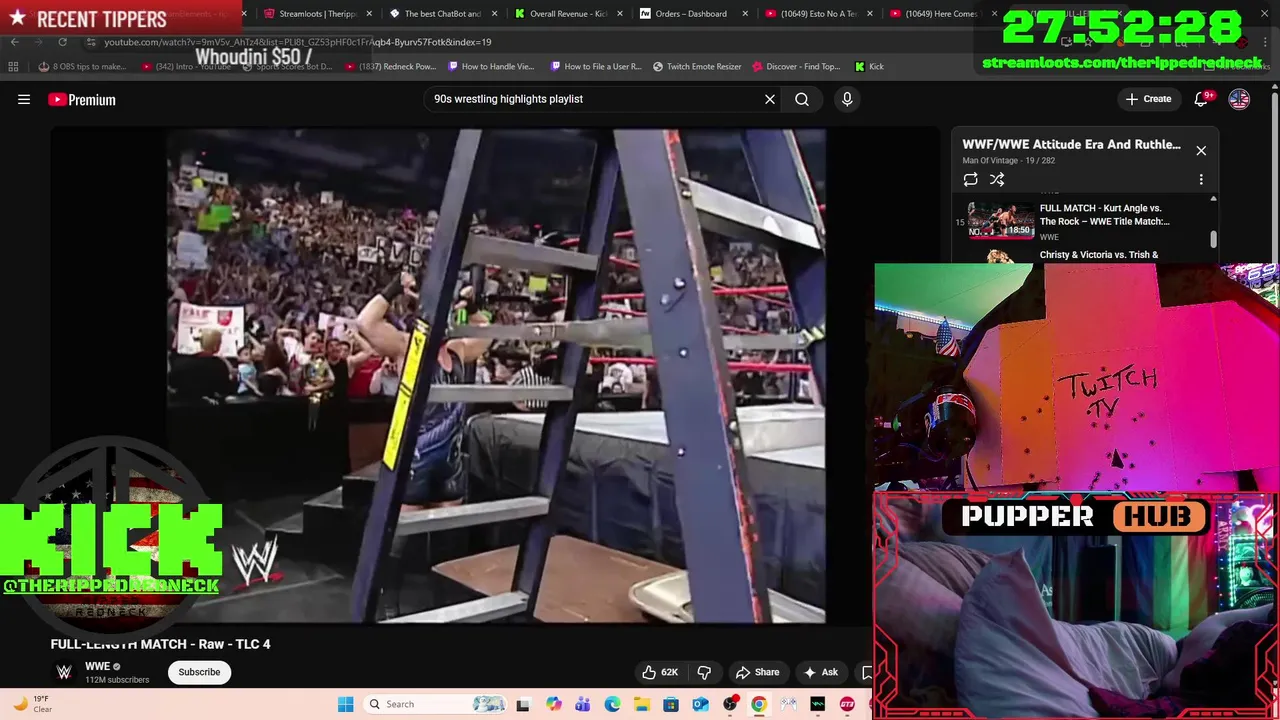The height and width of the screenshot is (720, 1280).
Task: Open Outlook on the taskbar
Action: pyautogui.click(x=700, y=704)
